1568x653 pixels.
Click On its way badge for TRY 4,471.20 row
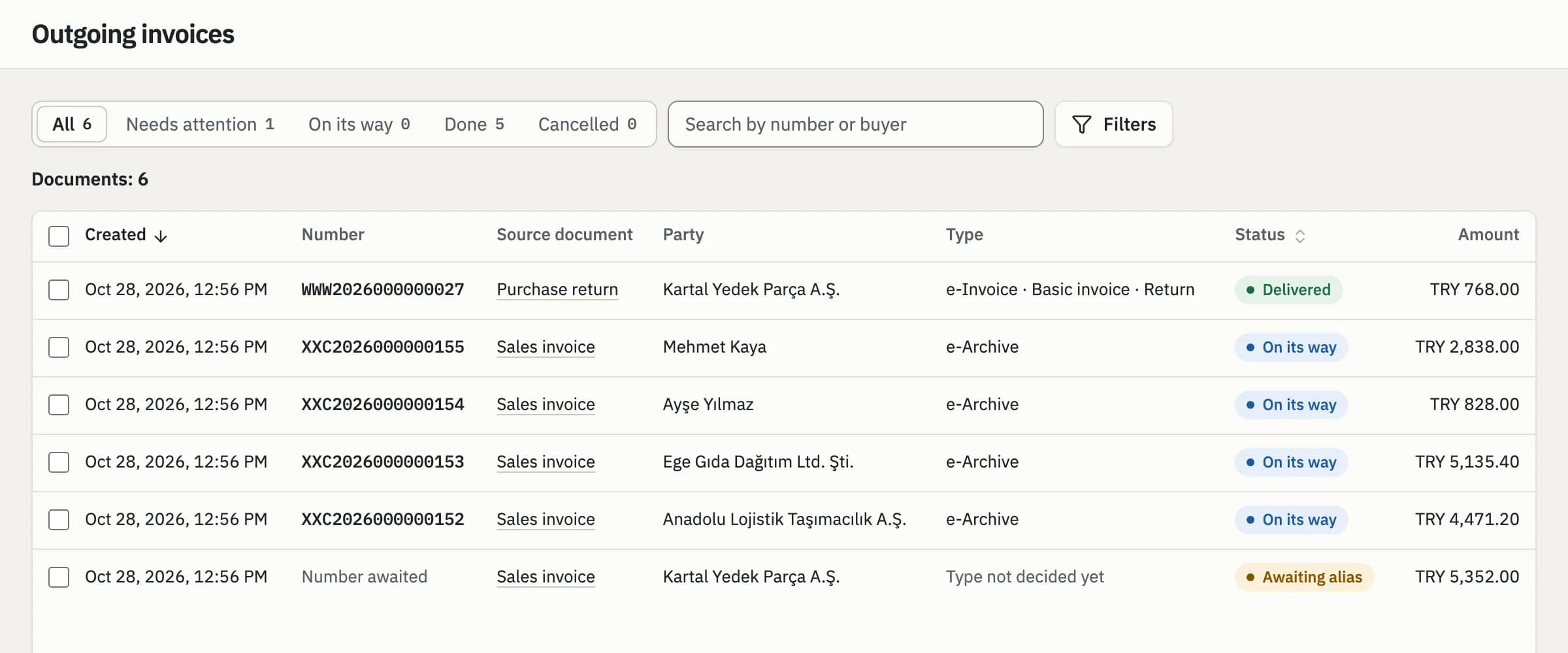1291,520
